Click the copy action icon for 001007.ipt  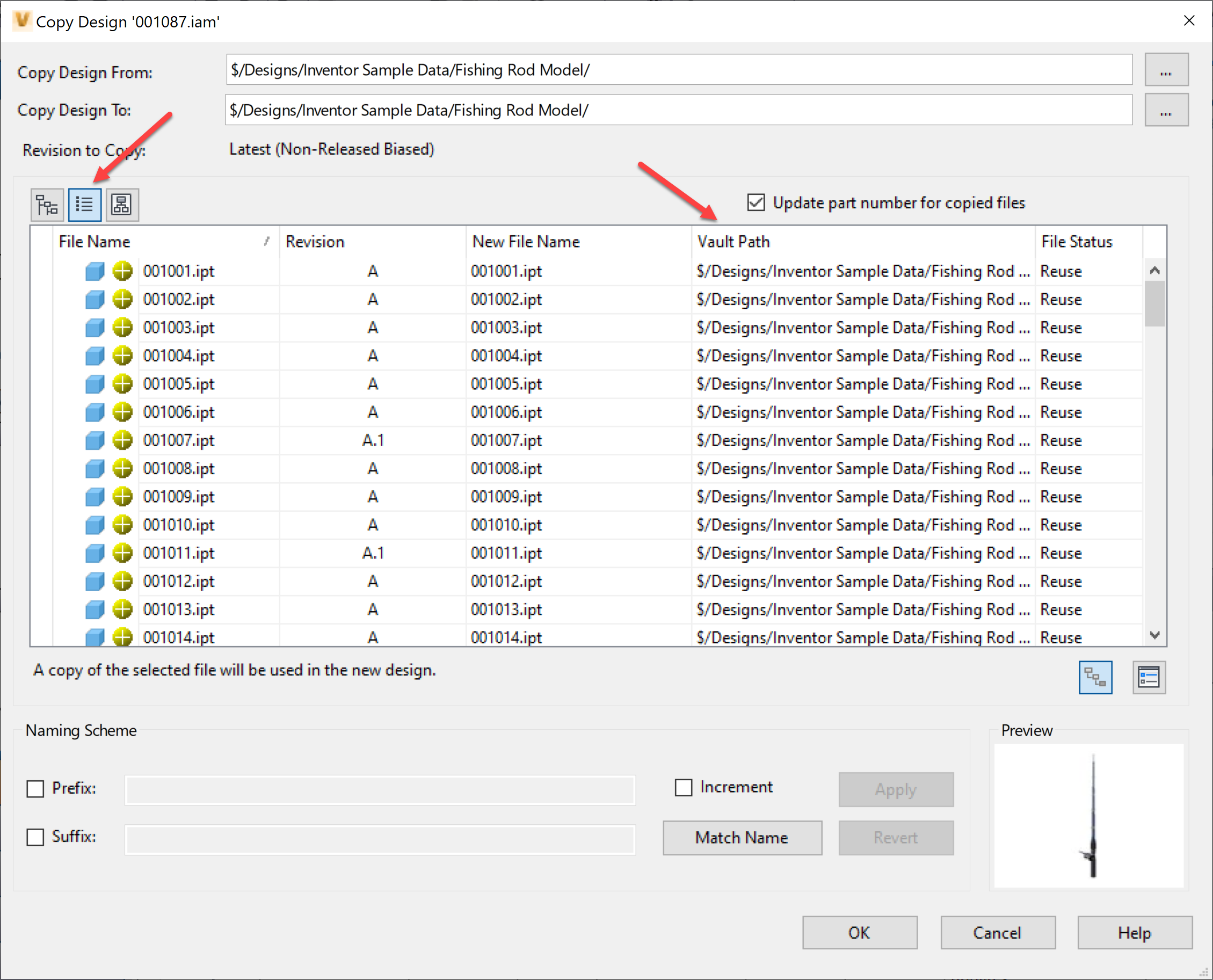tap(122, 440)
